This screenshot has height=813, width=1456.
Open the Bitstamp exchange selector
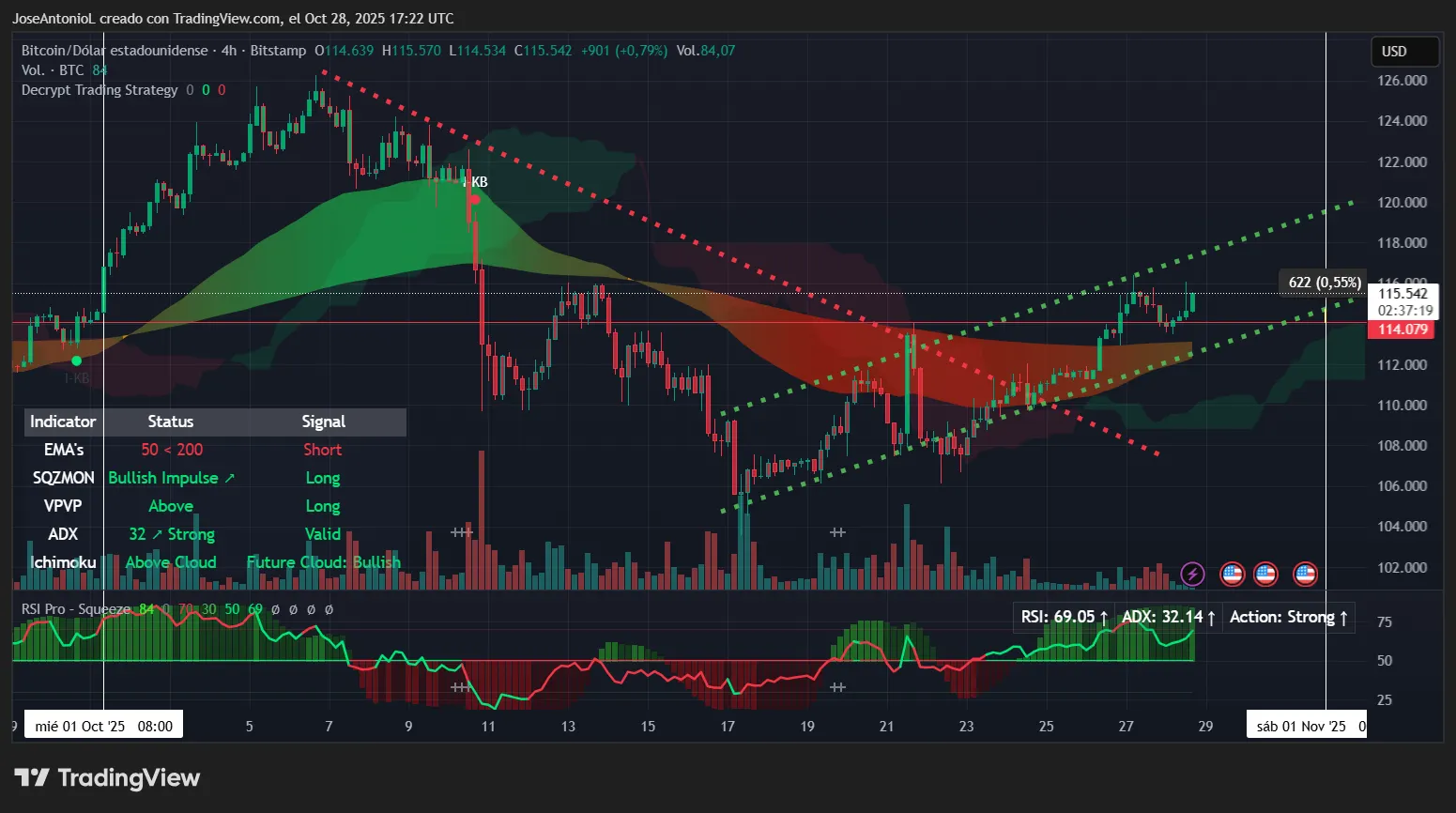pyautogui.click(x=278, y=50)
